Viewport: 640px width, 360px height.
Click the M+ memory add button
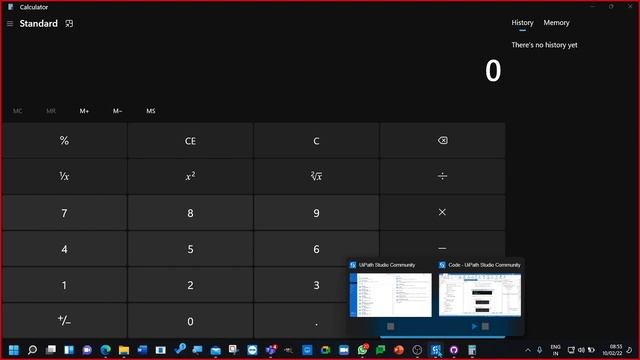pyautogui.click(x=84, y=111)
